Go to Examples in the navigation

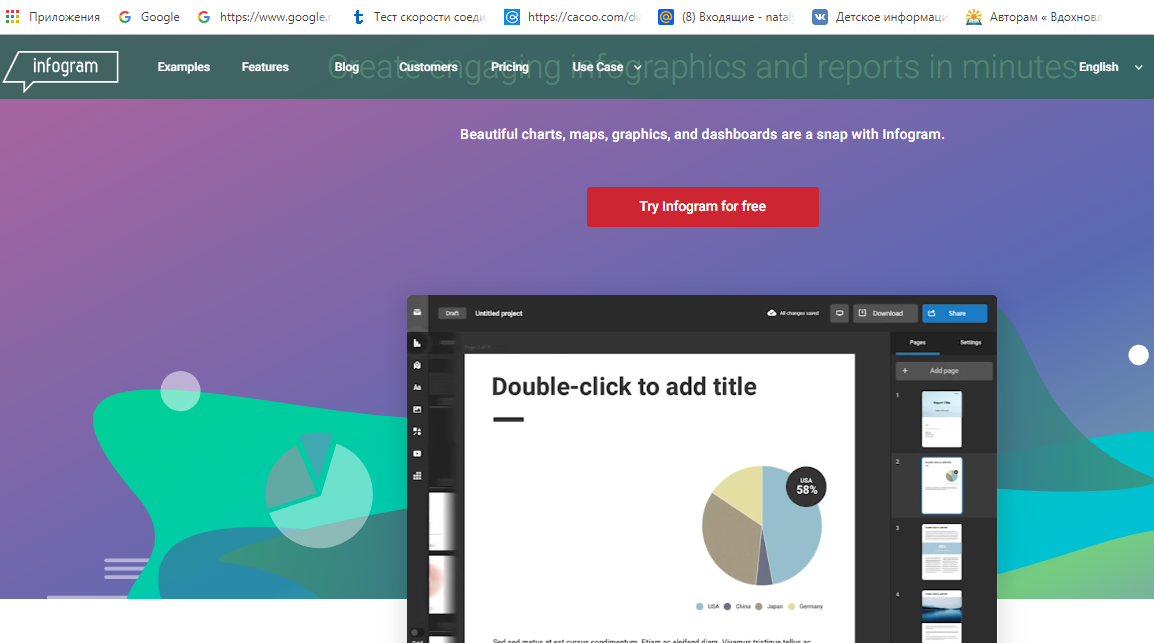coord(183,67)
